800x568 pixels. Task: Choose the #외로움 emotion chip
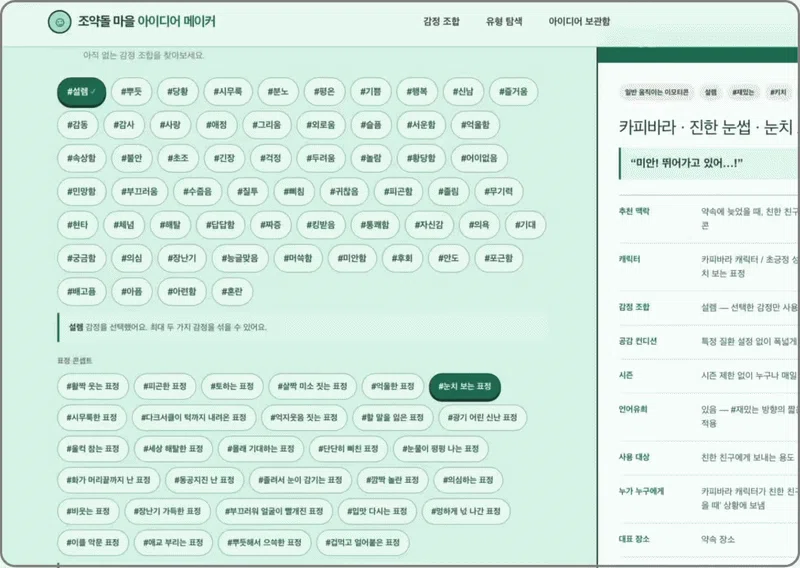tap(321, 125)
